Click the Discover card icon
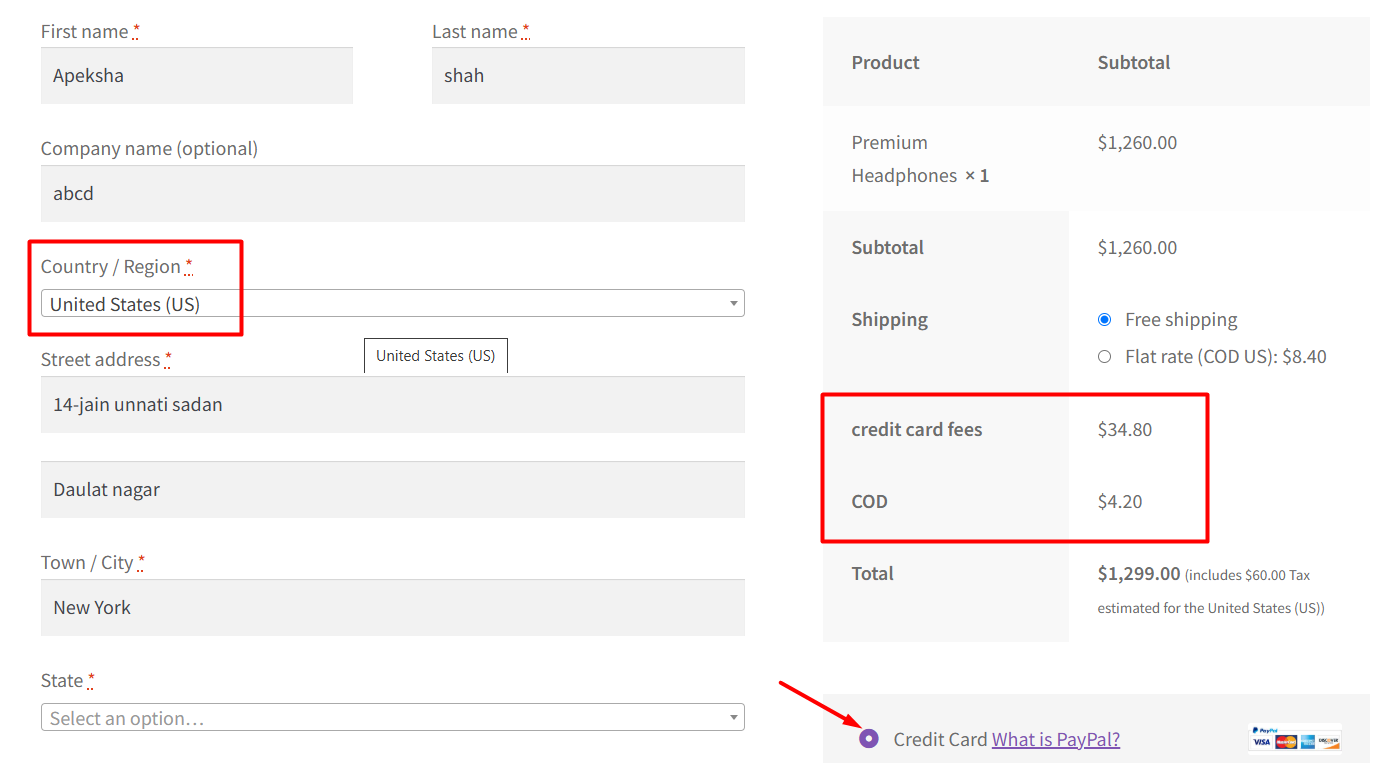This screenshot has height=763, width=1391. coord(1329,742)
